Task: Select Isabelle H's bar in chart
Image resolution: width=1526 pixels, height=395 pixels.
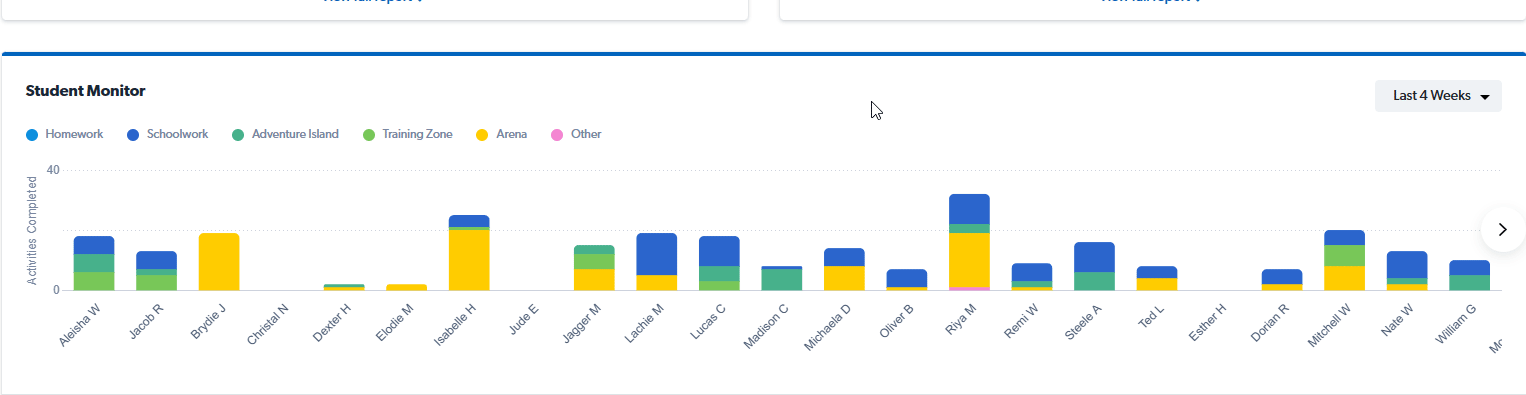Action: 469,253
